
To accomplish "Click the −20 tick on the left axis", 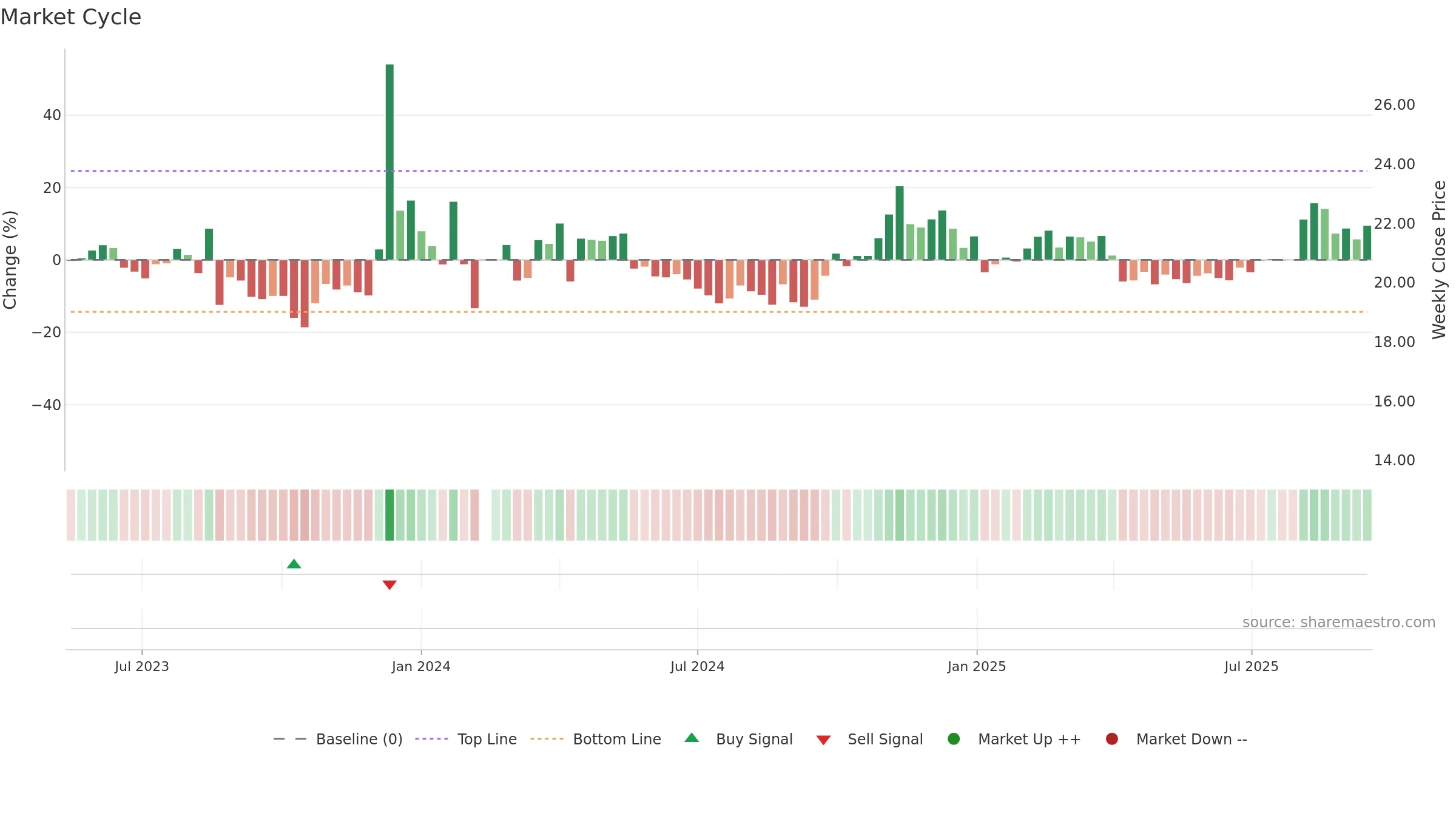I will [47, 332].
